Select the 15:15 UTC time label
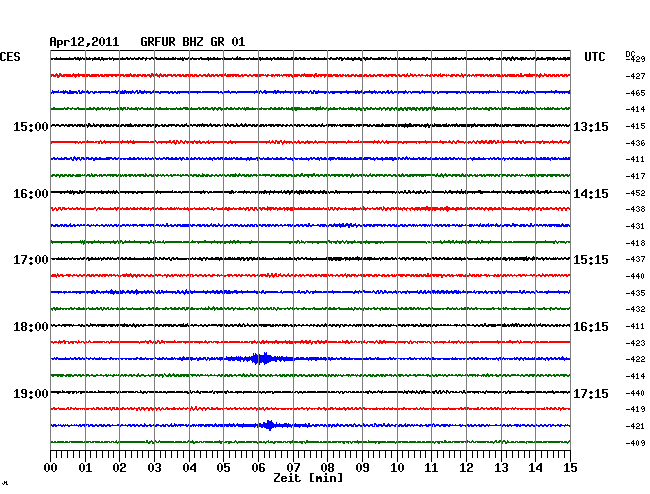Image resolution: width=650 pixels, height=494 pixels. click(x=591, y=260)
